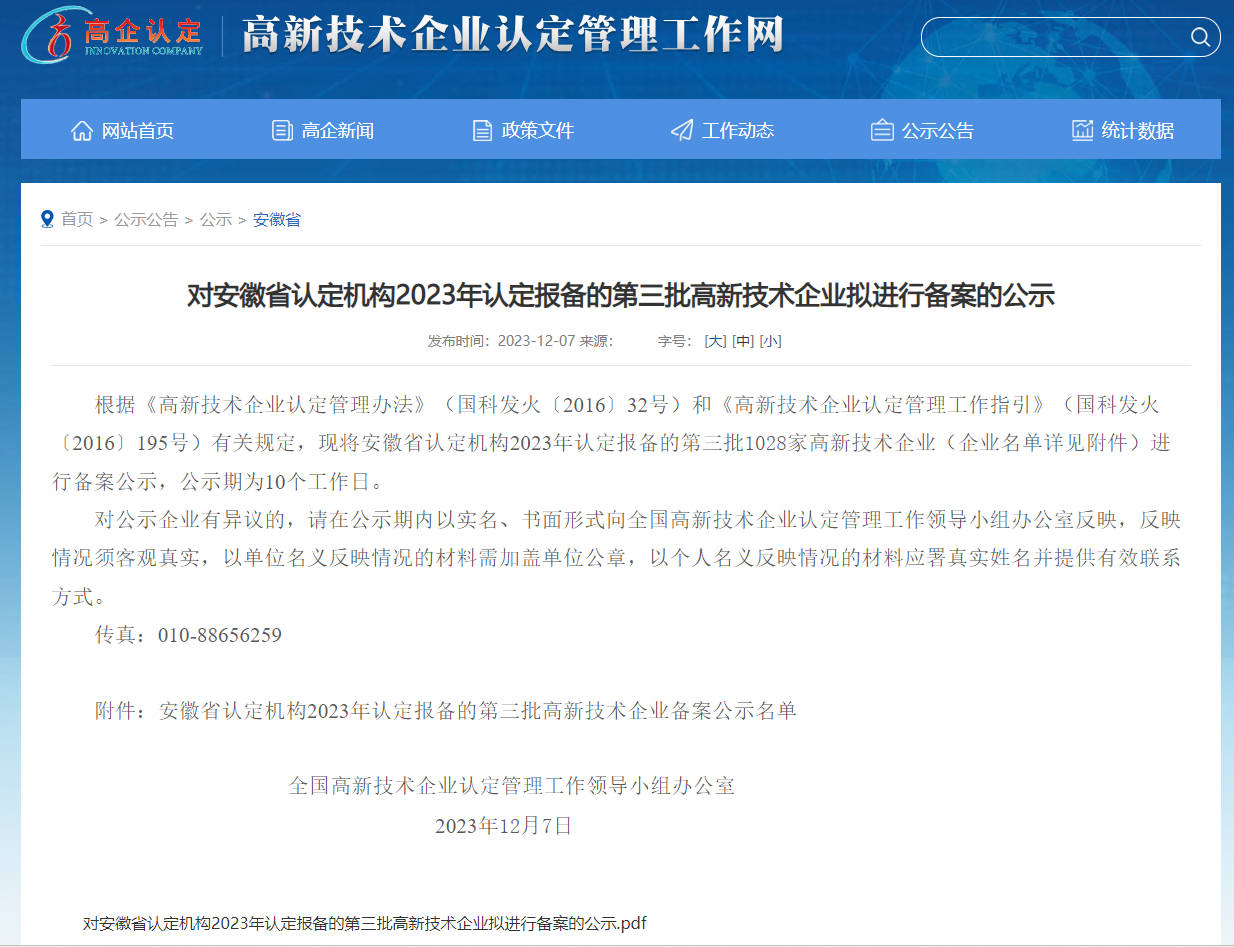
Task: Click the date line 2023年12月7日
Action: 504,826
